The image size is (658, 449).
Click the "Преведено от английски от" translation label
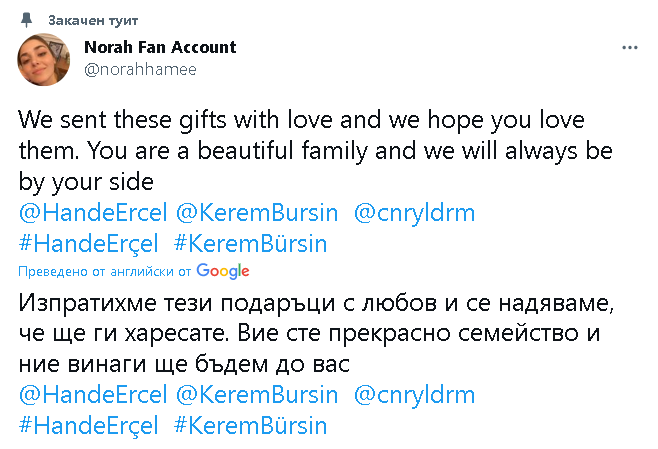tap(105, 271)
